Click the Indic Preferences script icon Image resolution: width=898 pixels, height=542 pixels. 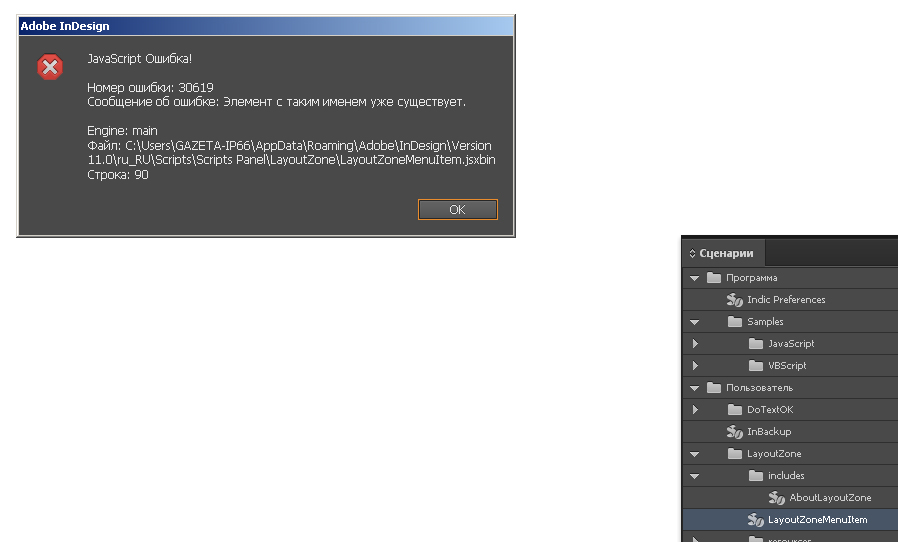coord(735,300)
